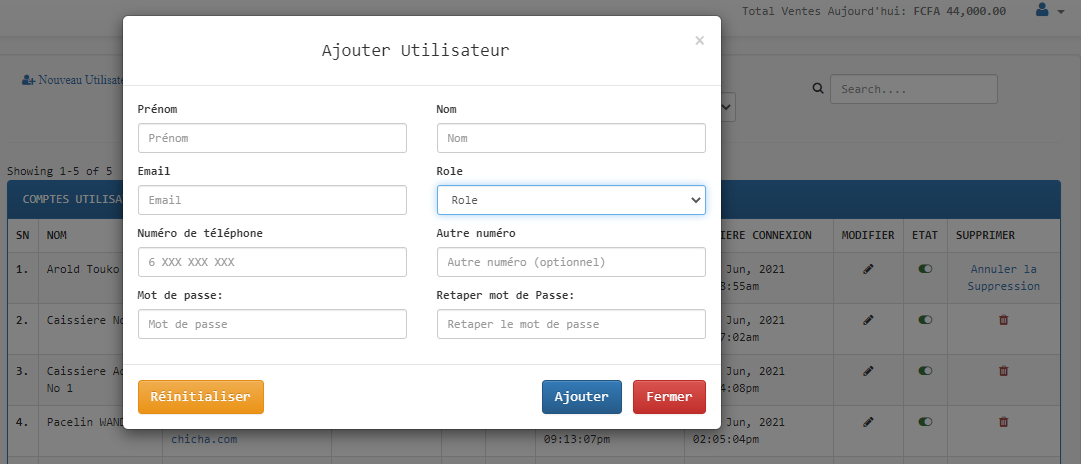
Task: Click the Réinitialiser button
Action: point(200,397)
